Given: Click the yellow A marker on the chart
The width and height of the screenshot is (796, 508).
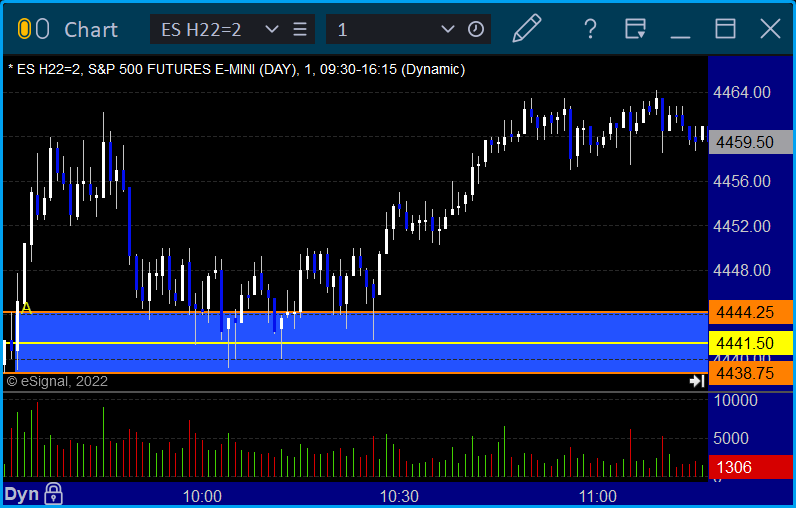Looking at the screenshot, I should coord(26,308).
